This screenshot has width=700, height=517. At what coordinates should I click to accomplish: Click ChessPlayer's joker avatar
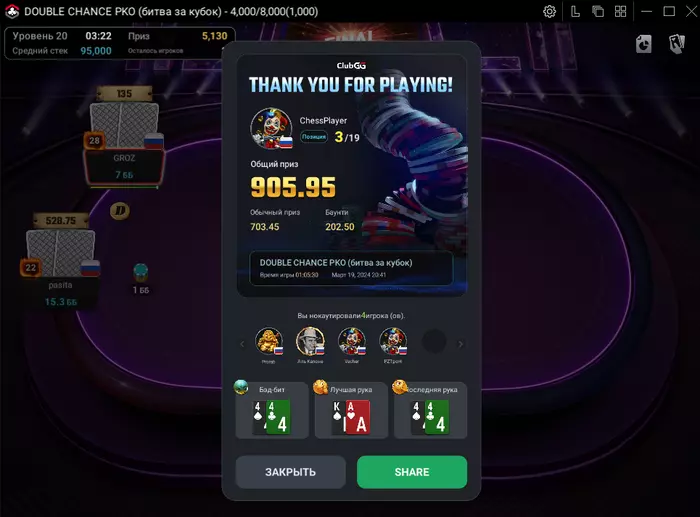tap(271, 128)
